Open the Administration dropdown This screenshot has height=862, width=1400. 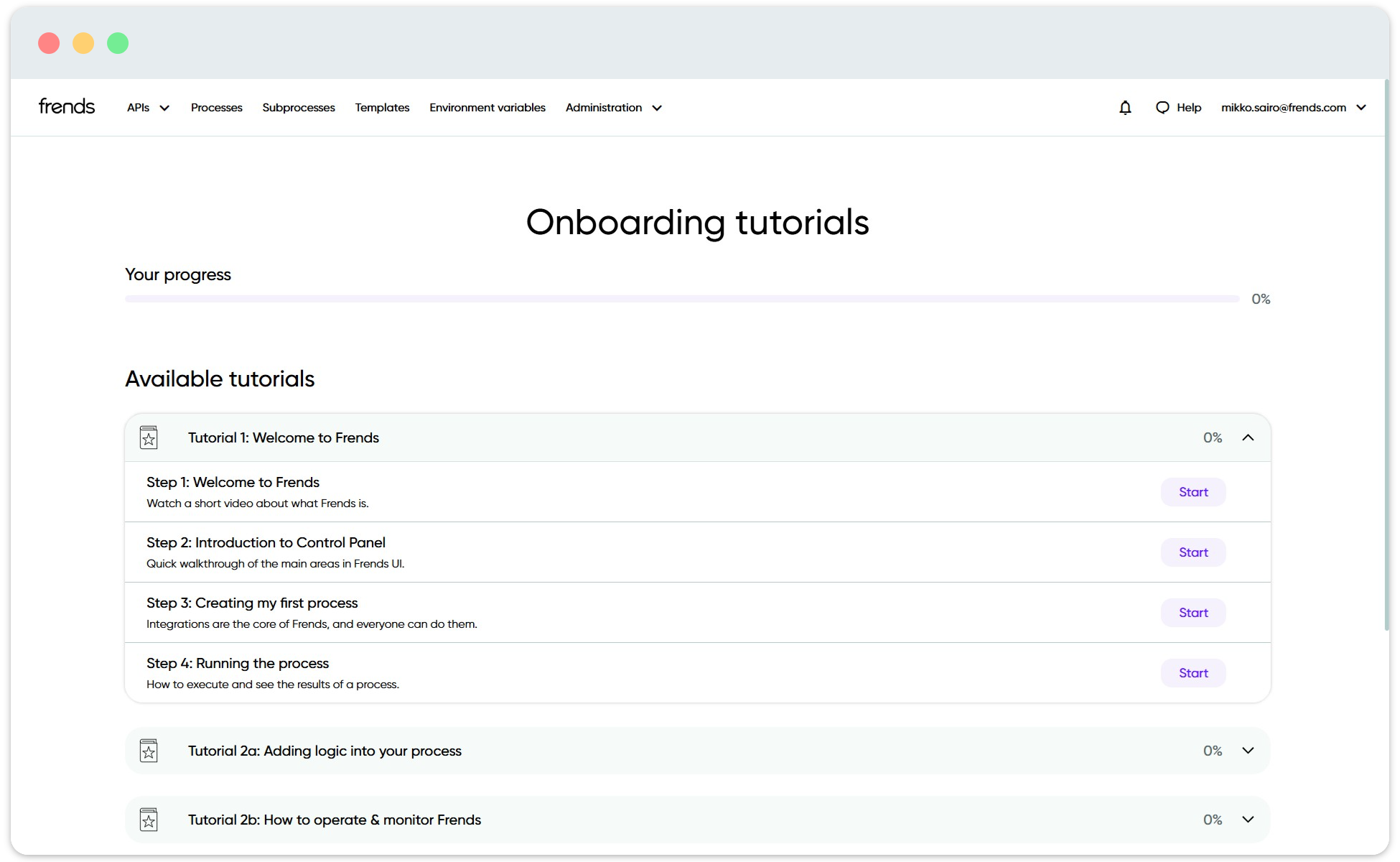click(x=612, y=107)
